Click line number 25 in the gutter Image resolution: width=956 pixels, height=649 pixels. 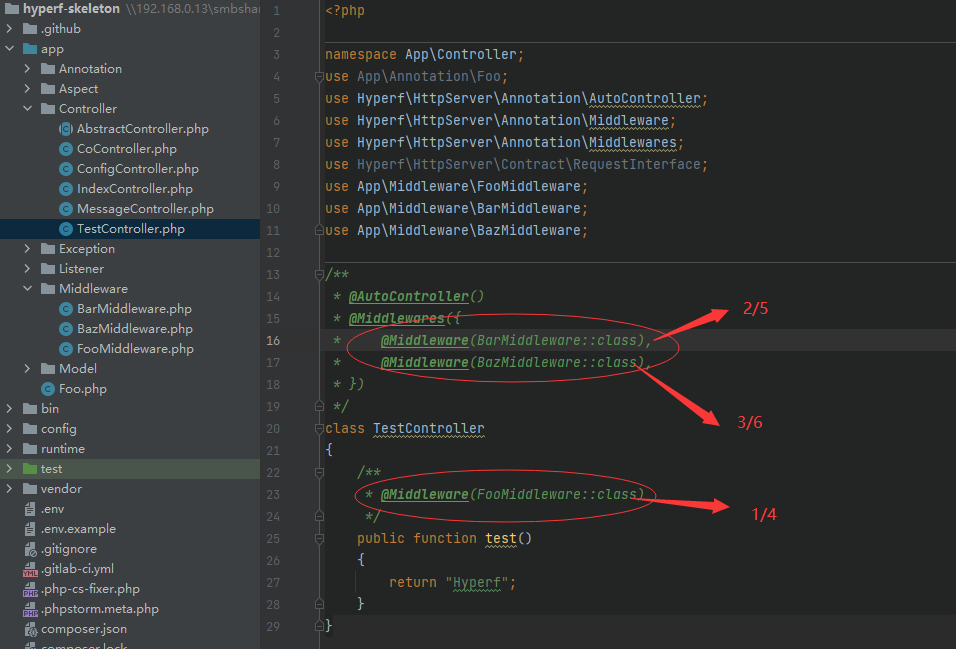click(x=273, y=538)
